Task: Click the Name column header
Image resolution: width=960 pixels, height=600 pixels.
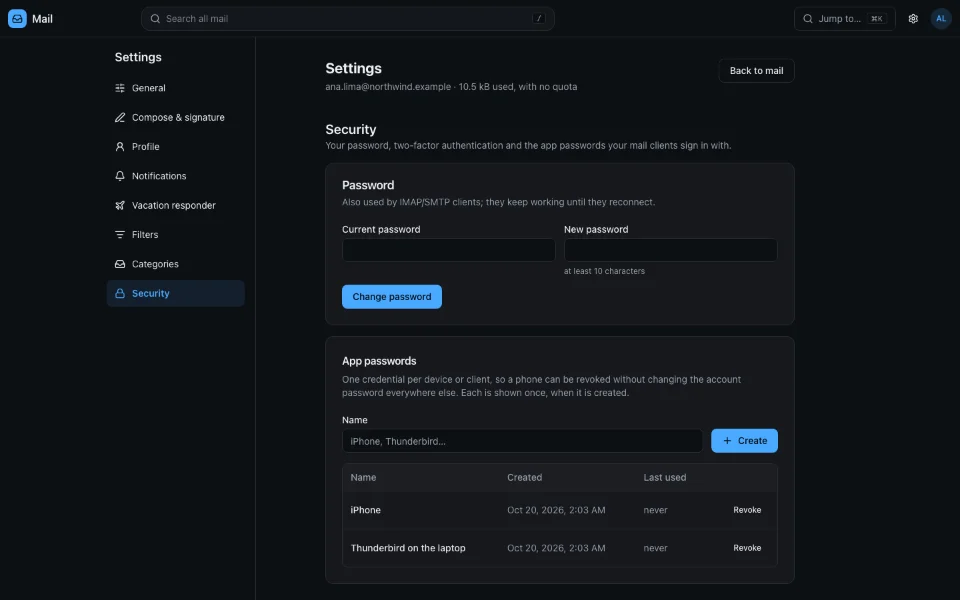Action: [363, 478]
